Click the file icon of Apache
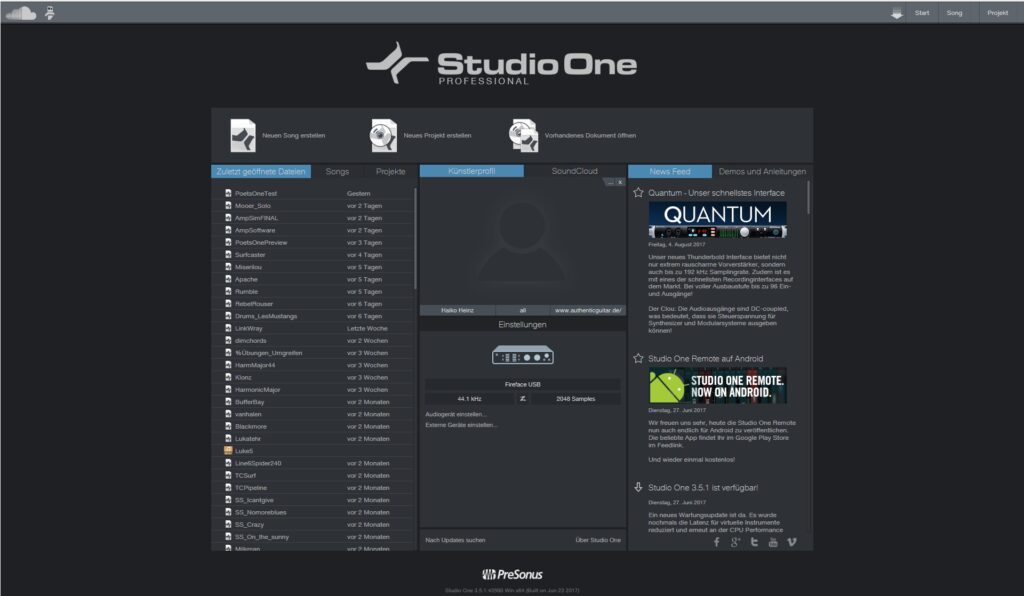The image size is (1024, 596). click(x=228, y=279)
